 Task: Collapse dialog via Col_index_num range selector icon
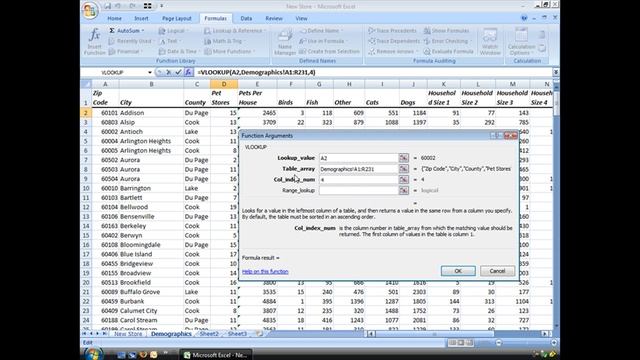404,180
